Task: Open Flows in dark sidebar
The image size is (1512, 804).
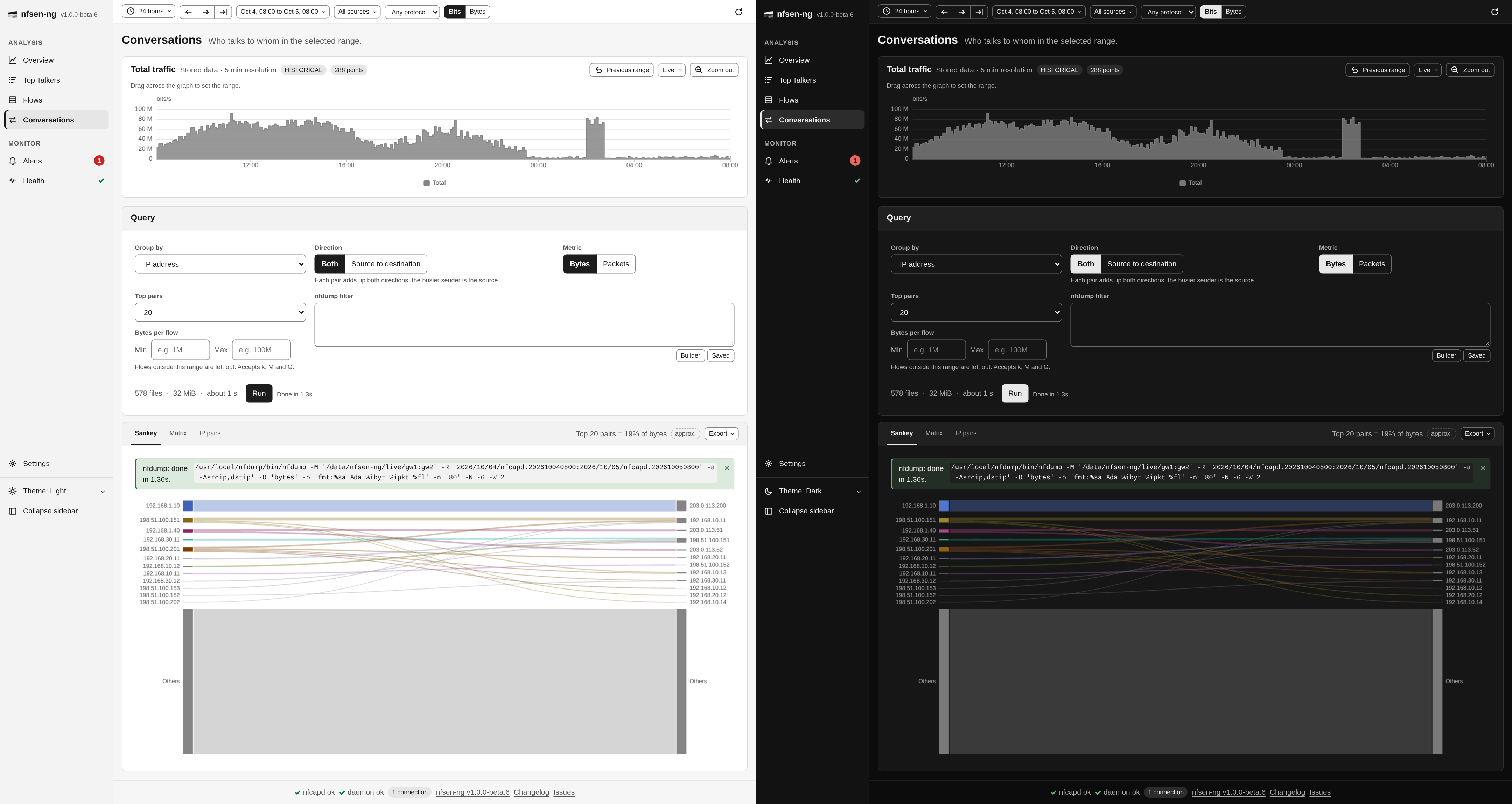Action: pyautogui.click(x=812, y=100)
